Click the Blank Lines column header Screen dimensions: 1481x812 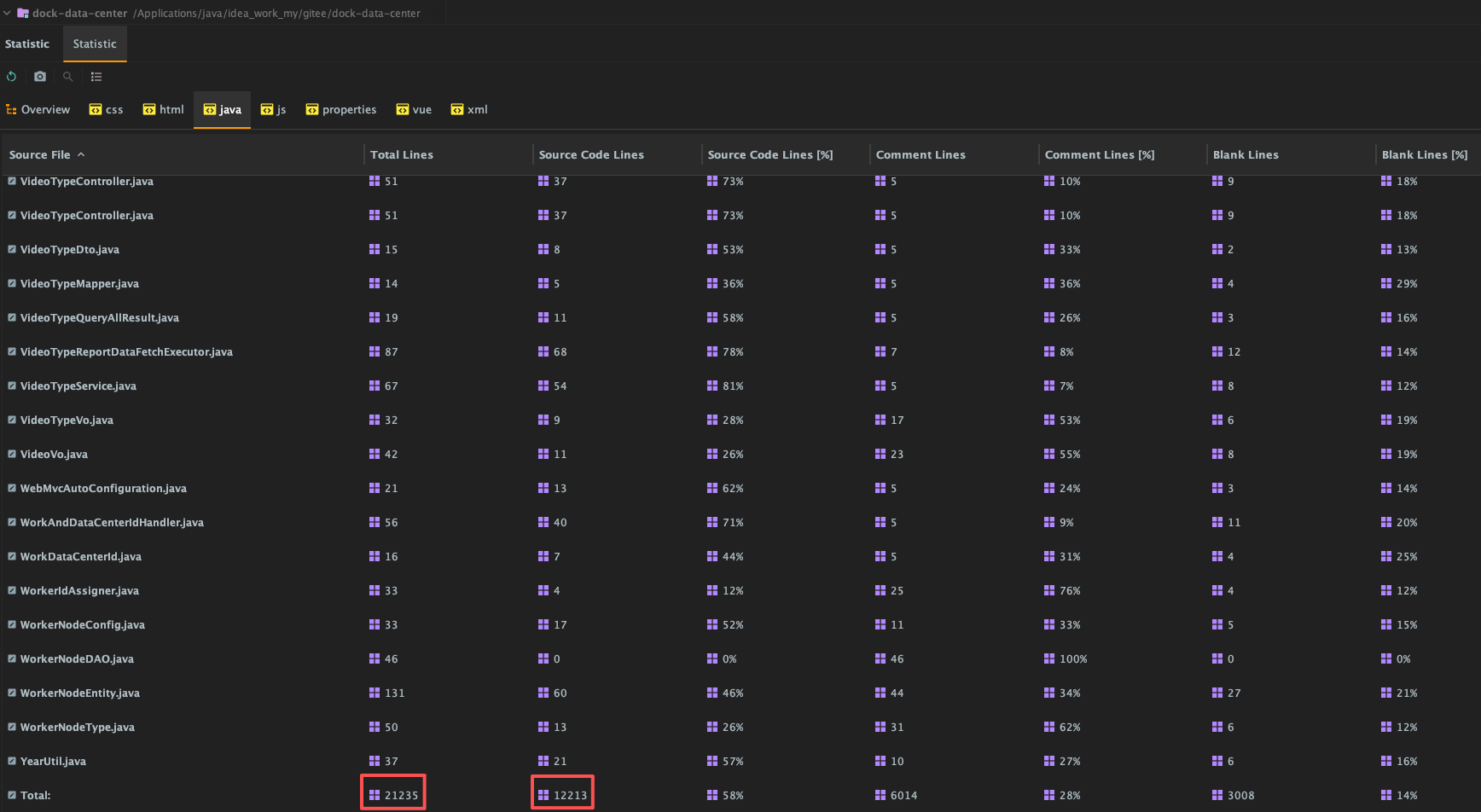point(1246,155)
